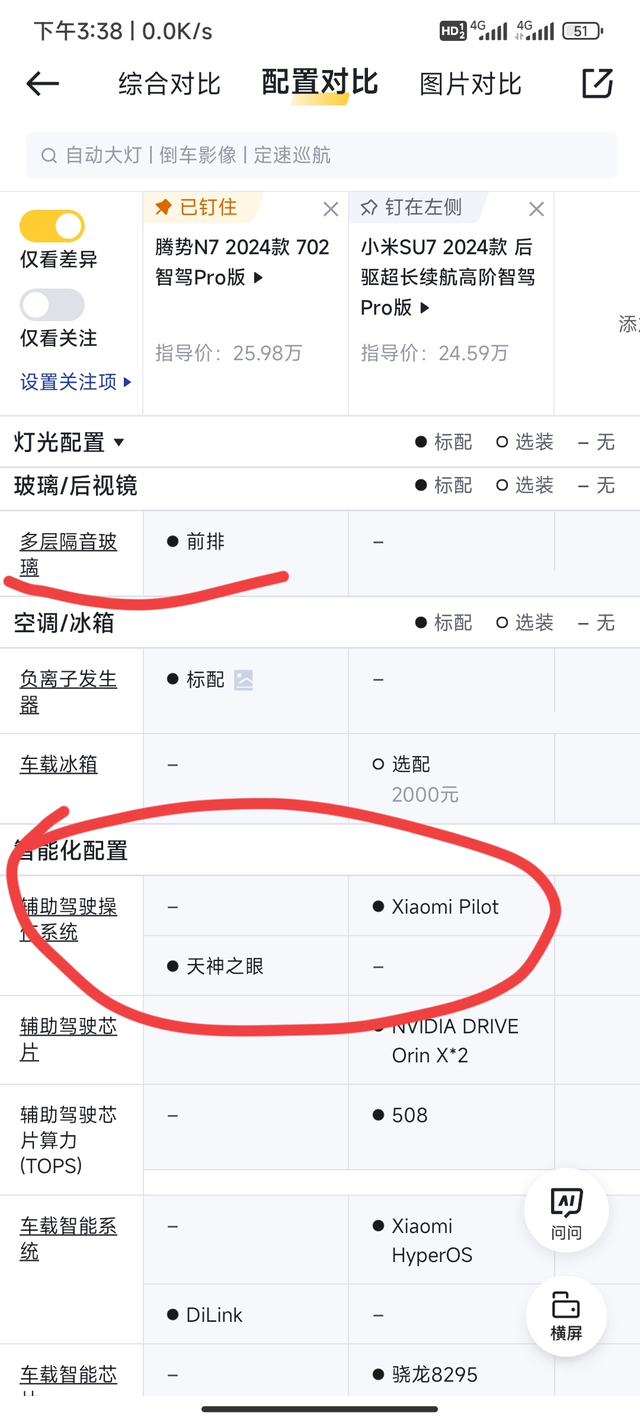Open 腾势N7 2024款 model version dropdown

click(258, 278)
